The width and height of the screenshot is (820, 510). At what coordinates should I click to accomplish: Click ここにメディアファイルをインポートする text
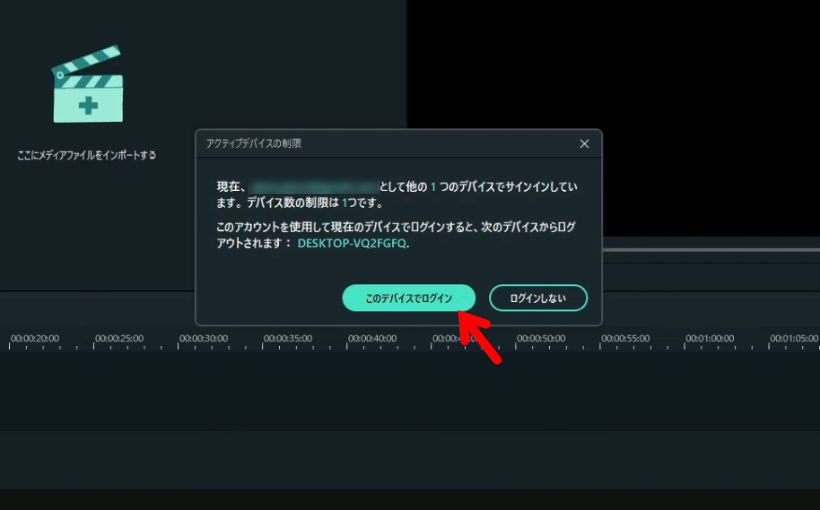click(x=86, y=155)
